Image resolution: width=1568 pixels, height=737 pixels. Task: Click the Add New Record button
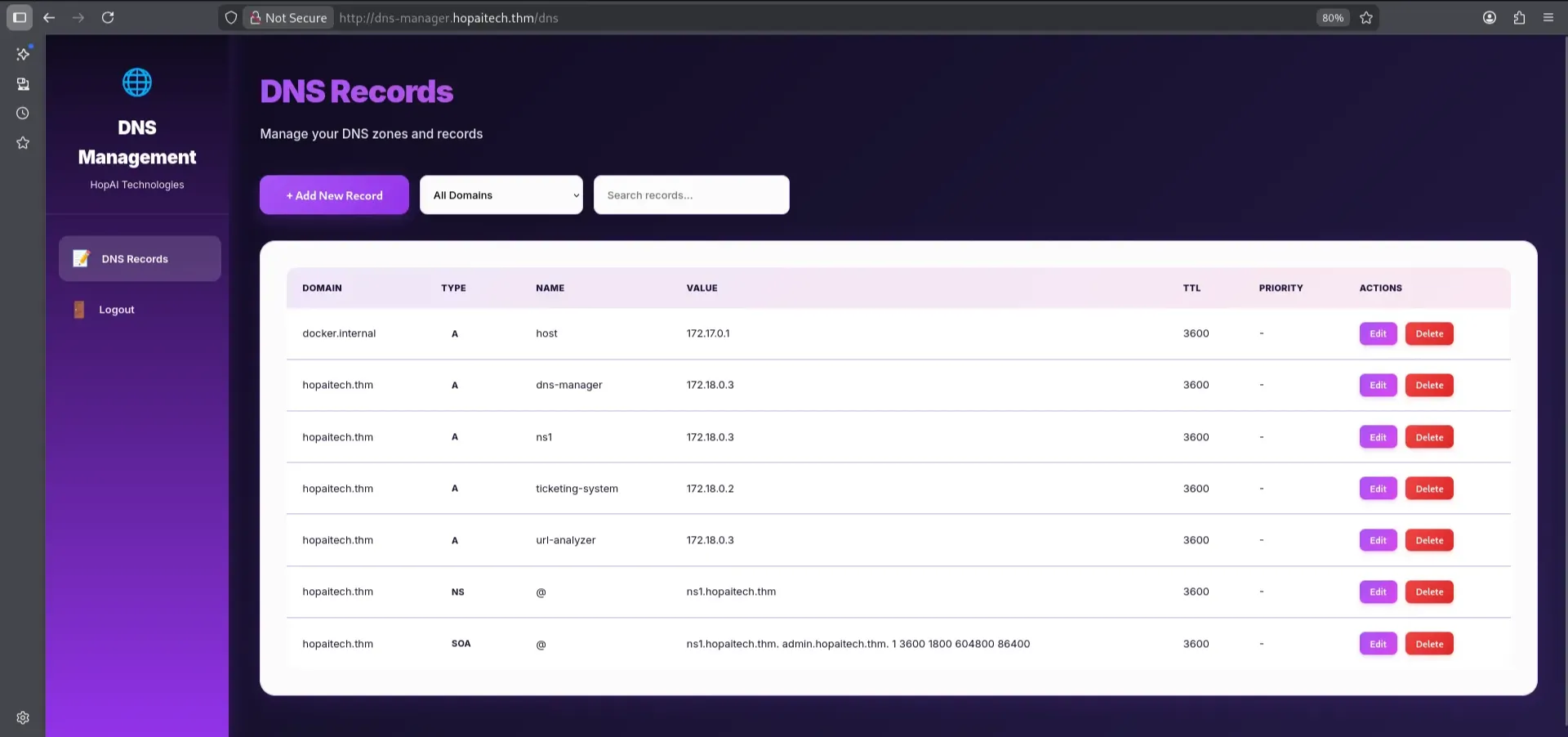pyautogui.click(x=334, y=195)
